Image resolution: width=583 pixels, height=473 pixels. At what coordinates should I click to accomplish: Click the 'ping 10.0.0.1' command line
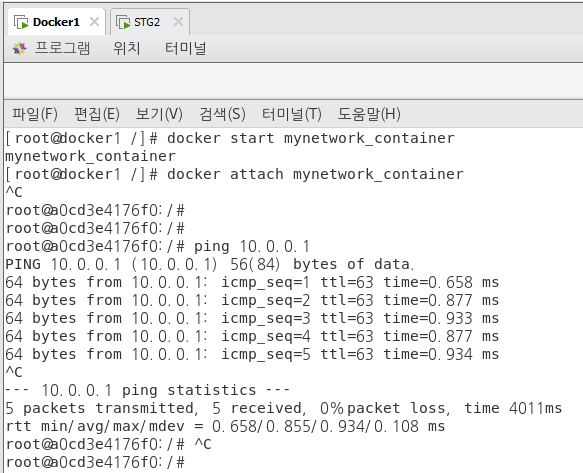pyautogui.click(x=158, y=246)
